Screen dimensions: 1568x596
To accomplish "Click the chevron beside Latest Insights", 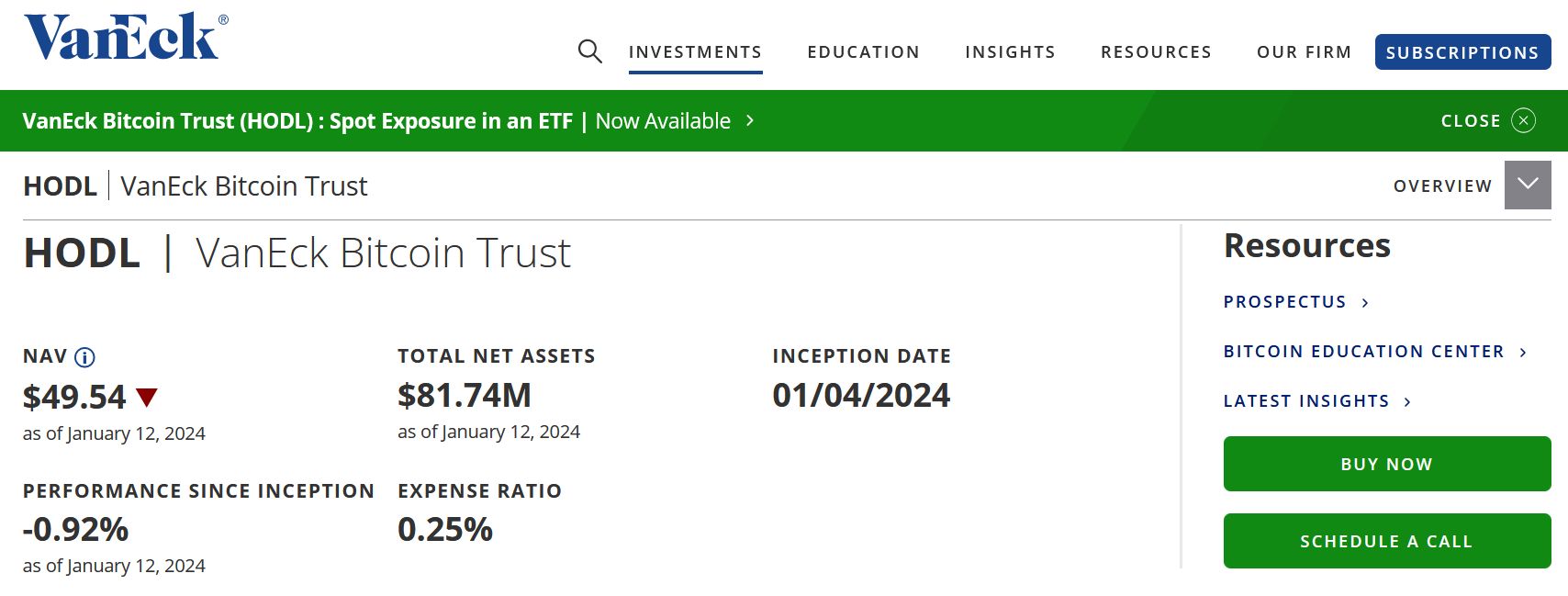I will 1407,402.
